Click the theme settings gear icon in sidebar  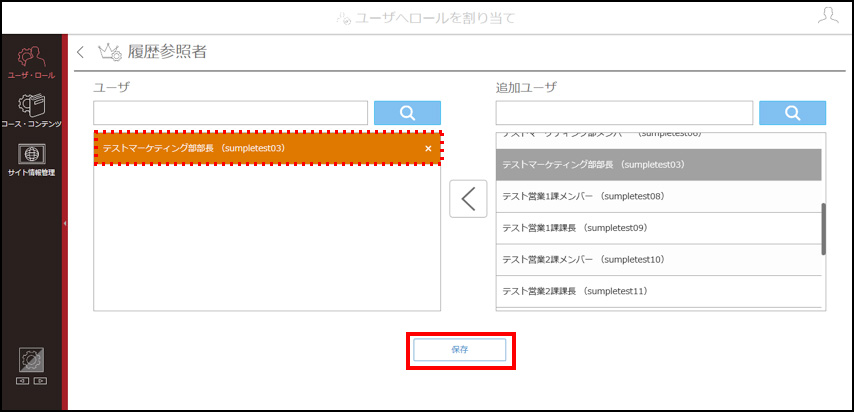tap(31, 360)
